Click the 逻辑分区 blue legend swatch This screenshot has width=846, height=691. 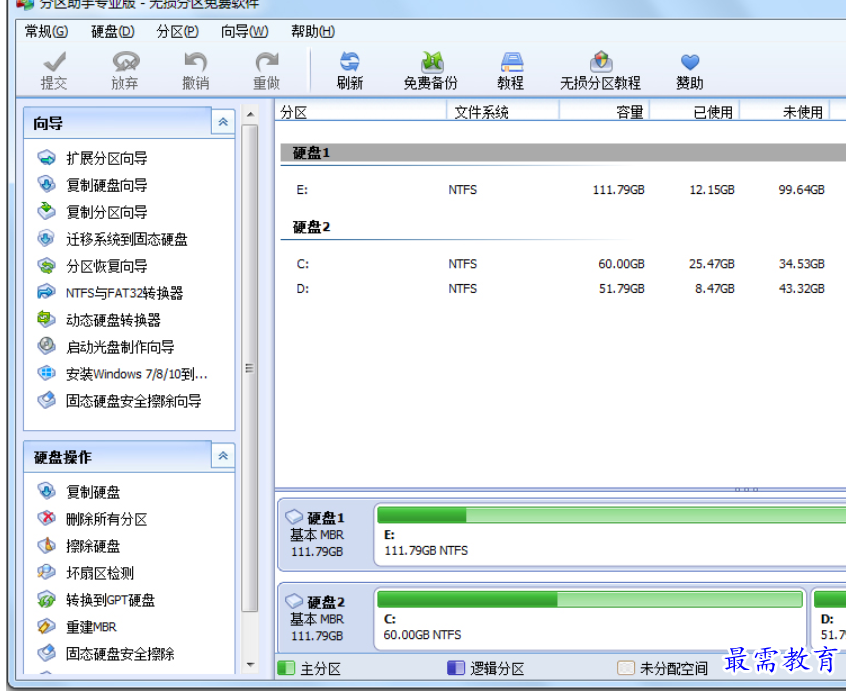pos(456,668)
